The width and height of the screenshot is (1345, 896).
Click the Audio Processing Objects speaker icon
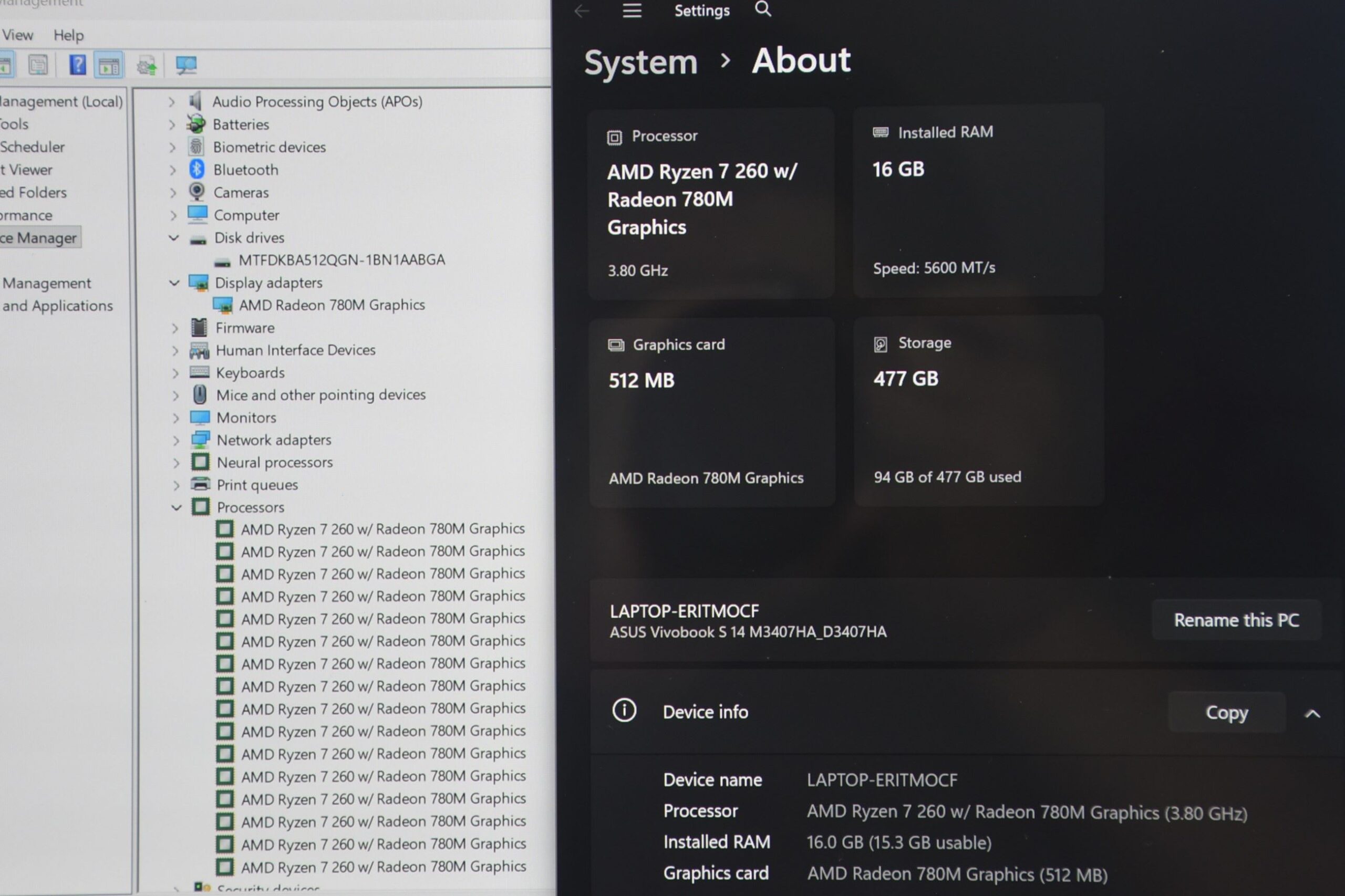(195, 101)
